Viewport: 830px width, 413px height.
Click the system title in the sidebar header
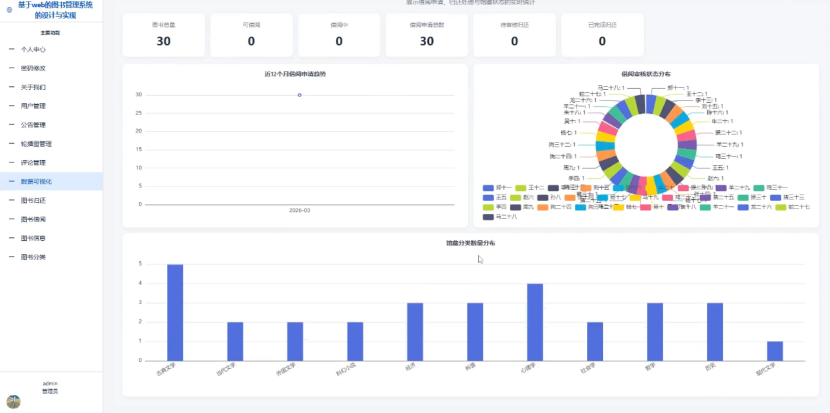[55, 10]
